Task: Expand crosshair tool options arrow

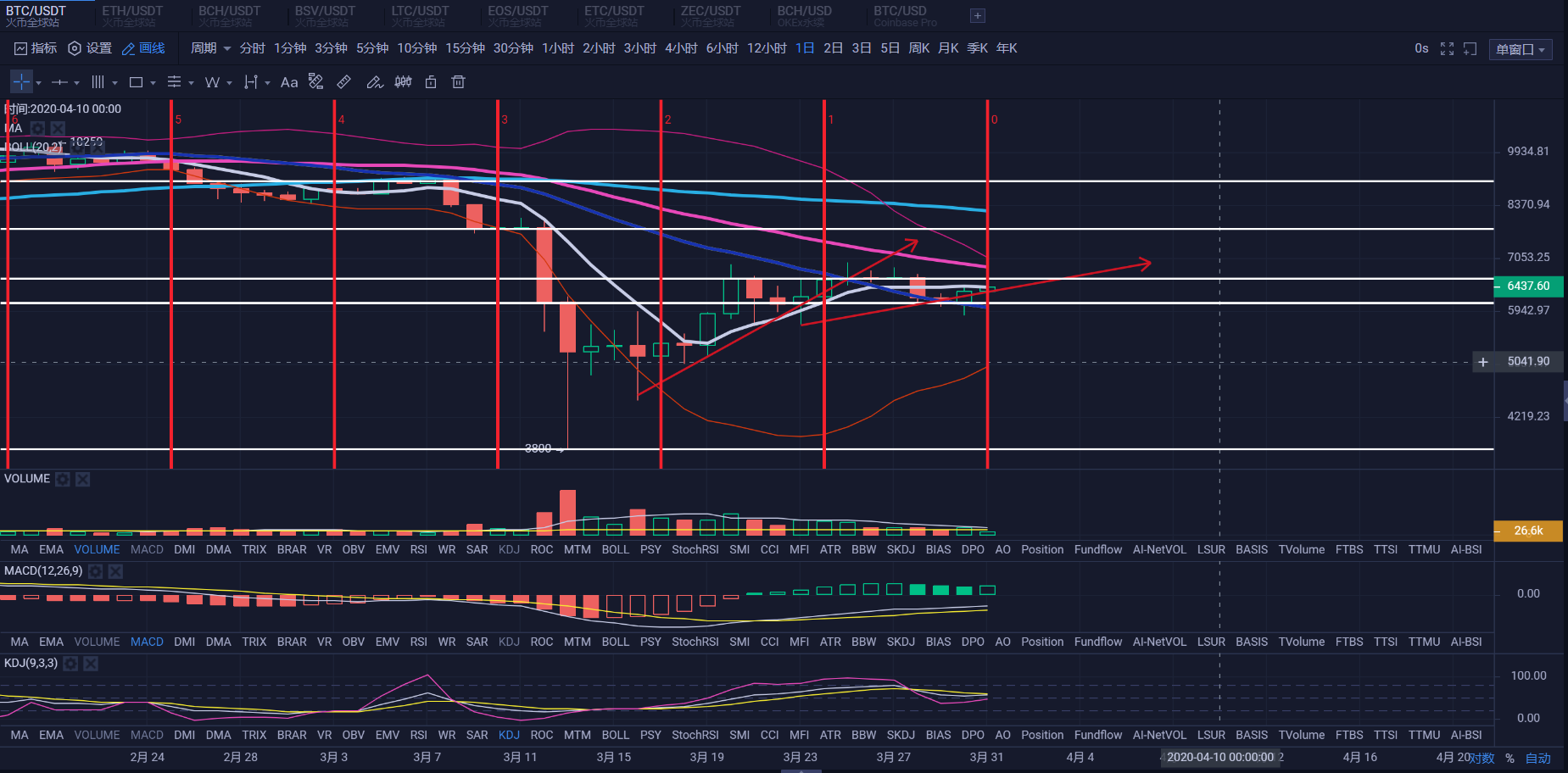Action: coord(39,83)
